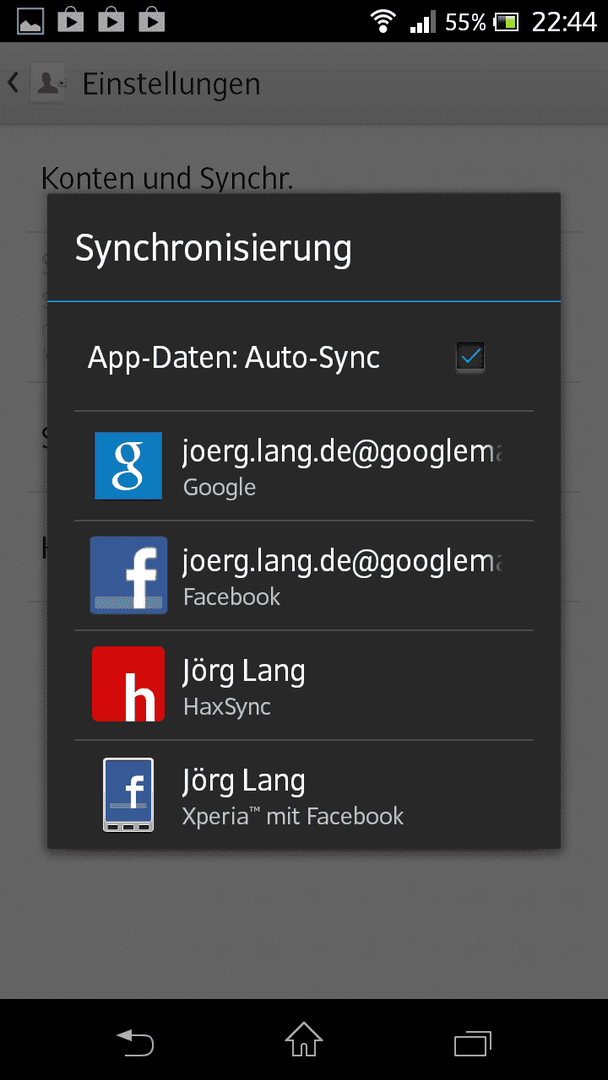Open Jörg Lang HaxSync account
Screen dimensions: 608x1080
click(304, 685)
